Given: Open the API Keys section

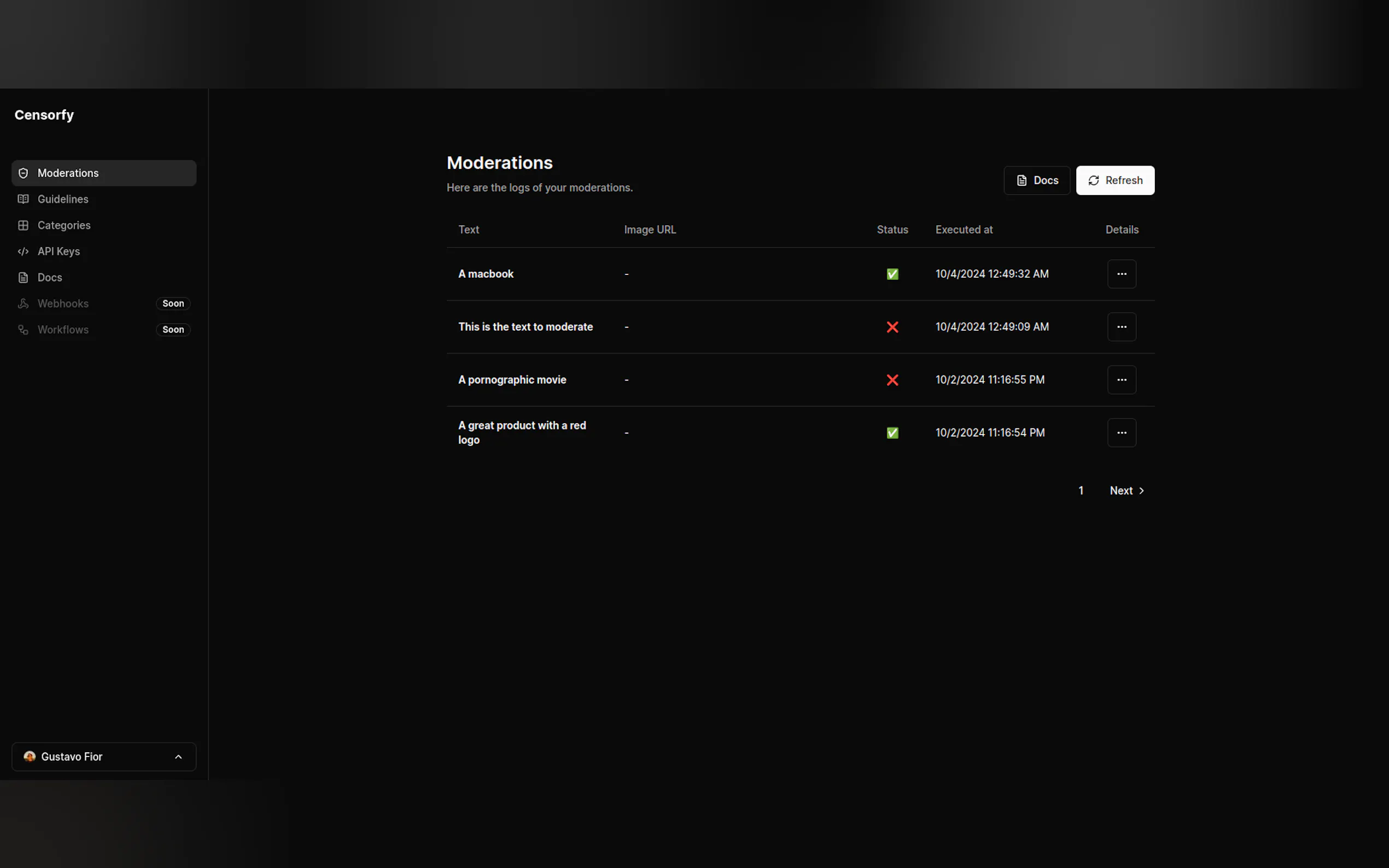Looking at the screenshot, I should 59,251.
